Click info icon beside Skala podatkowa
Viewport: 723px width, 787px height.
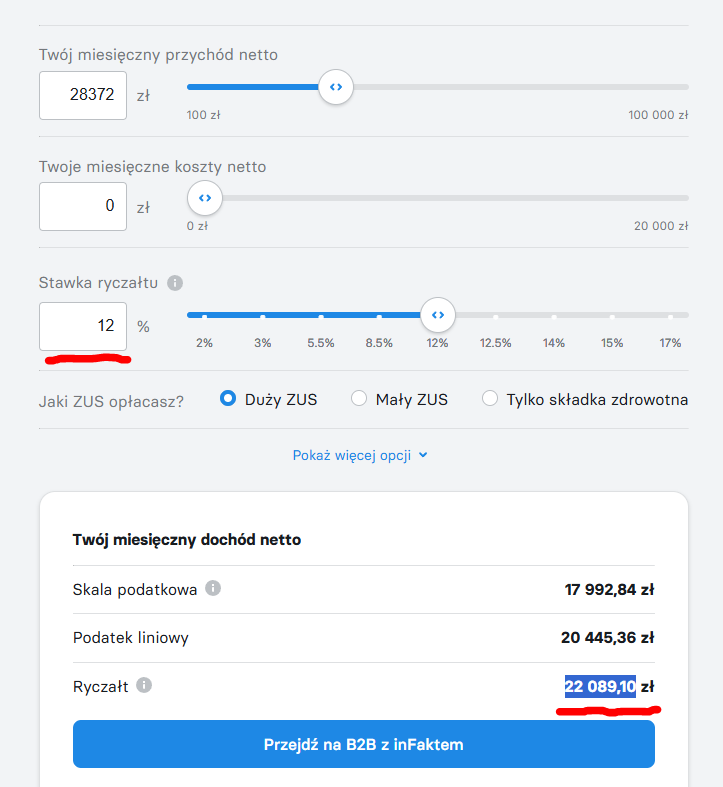click(213, 588)
